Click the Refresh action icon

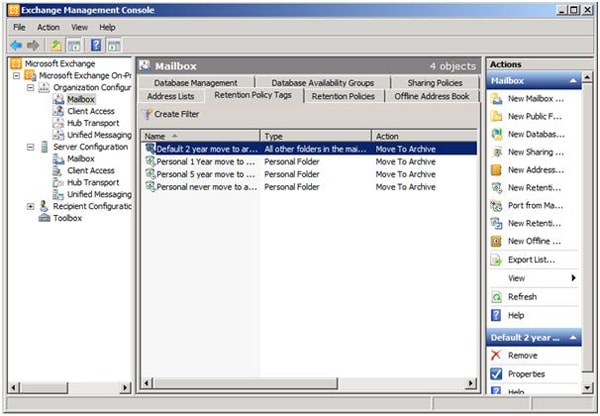coord(496,297)
